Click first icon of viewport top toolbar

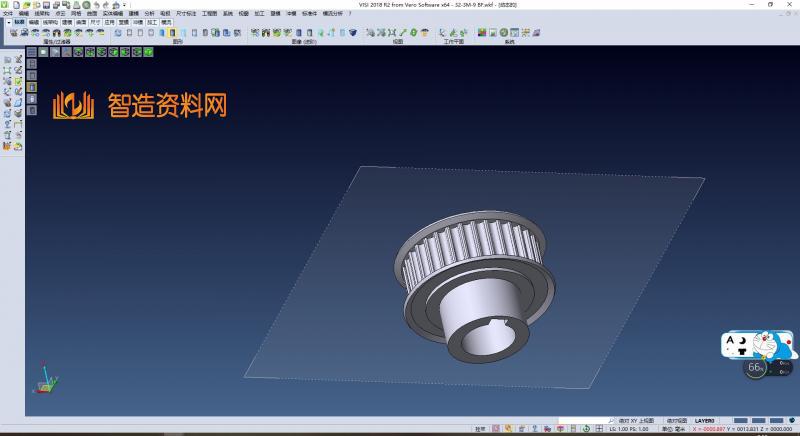pyautogui.click(x=32, y=52)
